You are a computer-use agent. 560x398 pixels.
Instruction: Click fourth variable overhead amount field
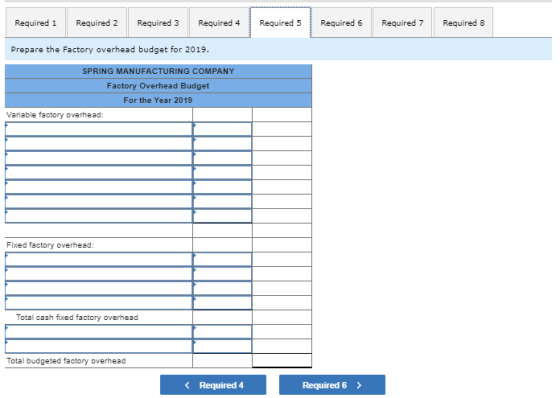[x=222, y=173]
